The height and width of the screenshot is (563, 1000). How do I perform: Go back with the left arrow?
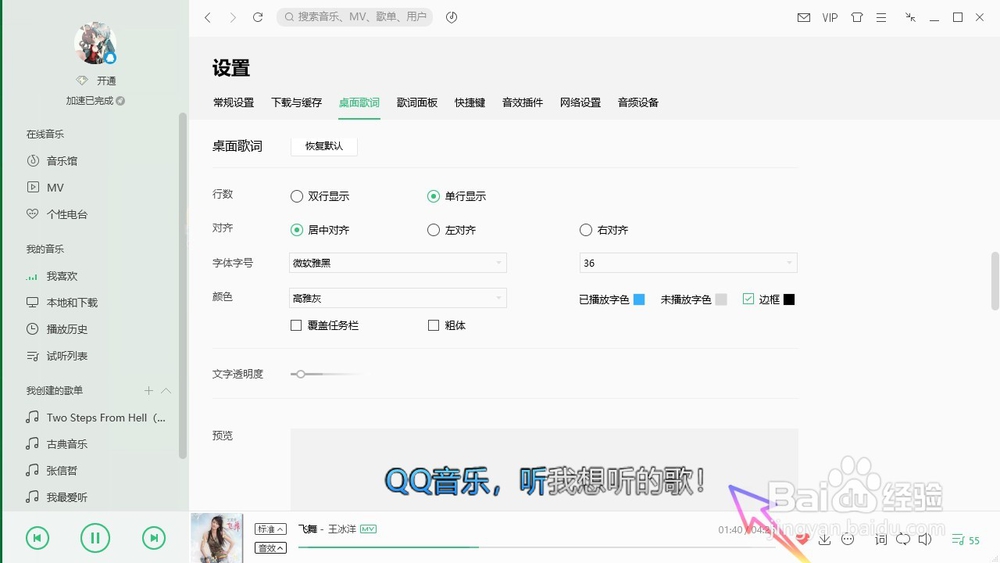pyautogui.click(x=208, y=17)
